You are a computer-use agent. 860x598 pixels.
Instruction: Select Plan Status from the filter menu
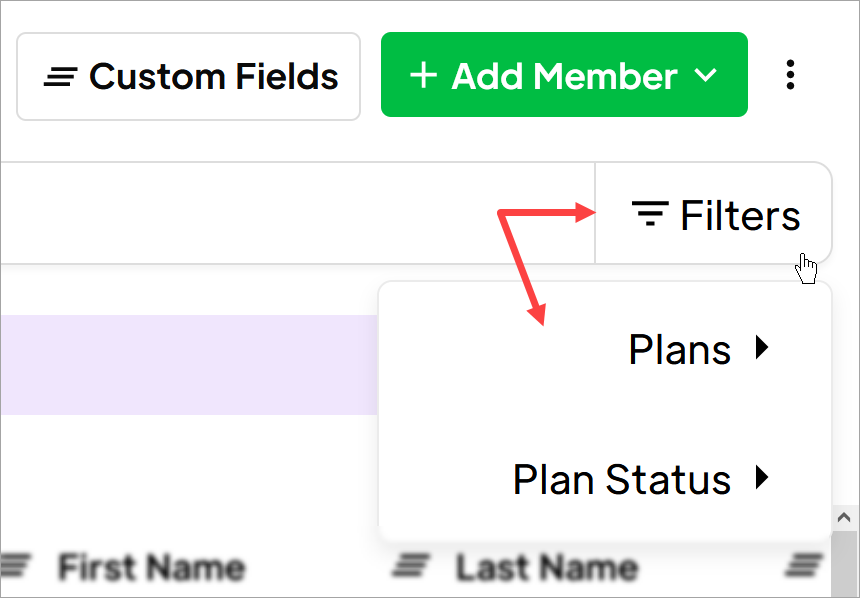point(622,478)
